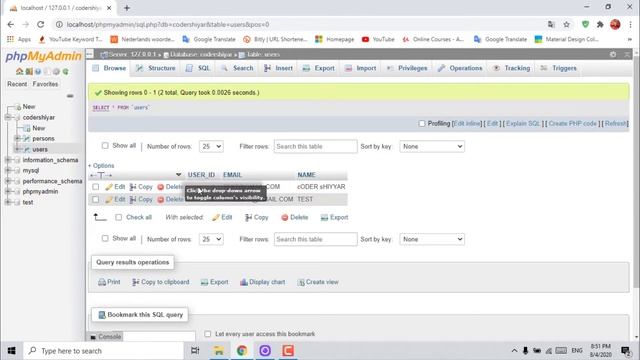The width and height of the screenshot is (640, 360).
Task: Select users table in navigation tree
Action: [x=40, y=149]
